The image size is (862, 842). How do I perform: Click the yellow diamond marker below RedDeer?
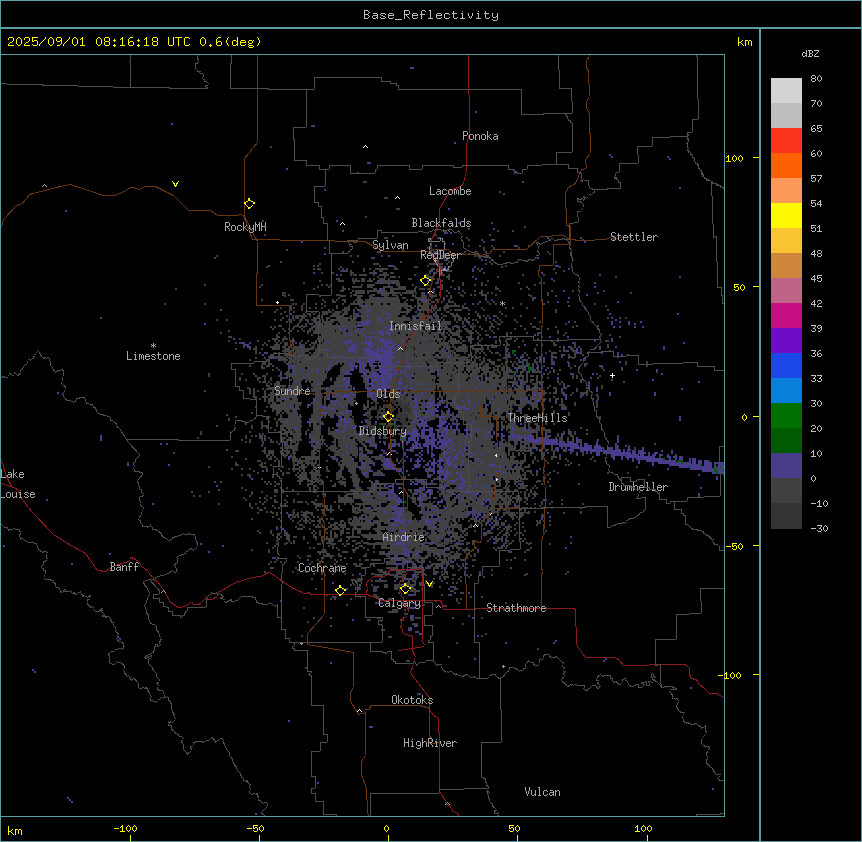426,280
